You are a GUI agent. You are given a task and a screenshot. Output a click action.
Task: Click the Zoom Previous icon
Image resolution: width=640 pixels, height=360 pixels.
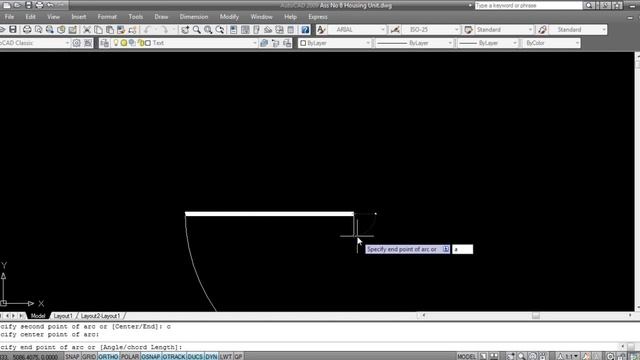[220, 29]
